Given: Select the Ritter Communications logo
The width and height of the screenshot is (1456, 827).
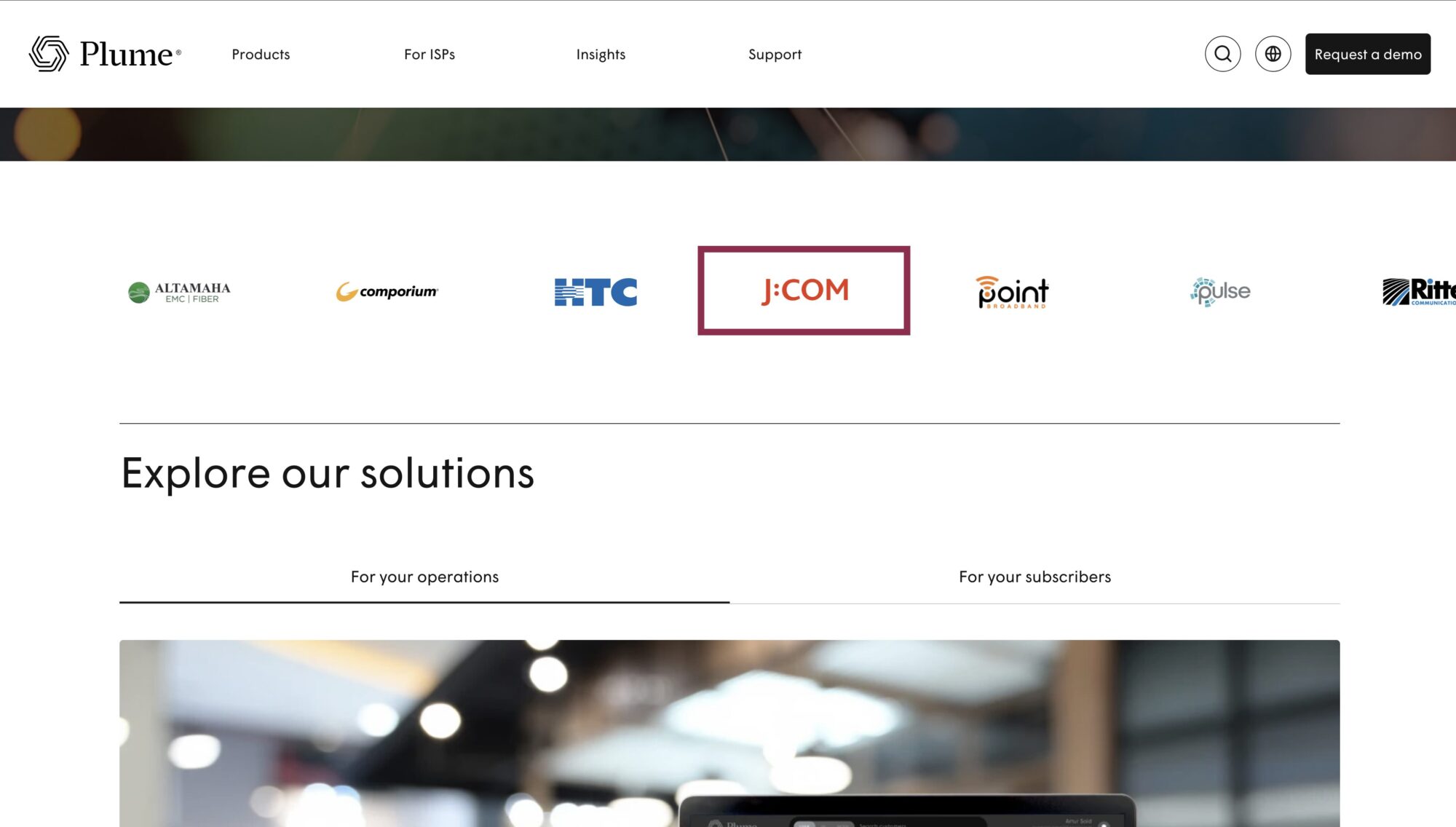Looking at the screenshot, I should click(1419, 292).
